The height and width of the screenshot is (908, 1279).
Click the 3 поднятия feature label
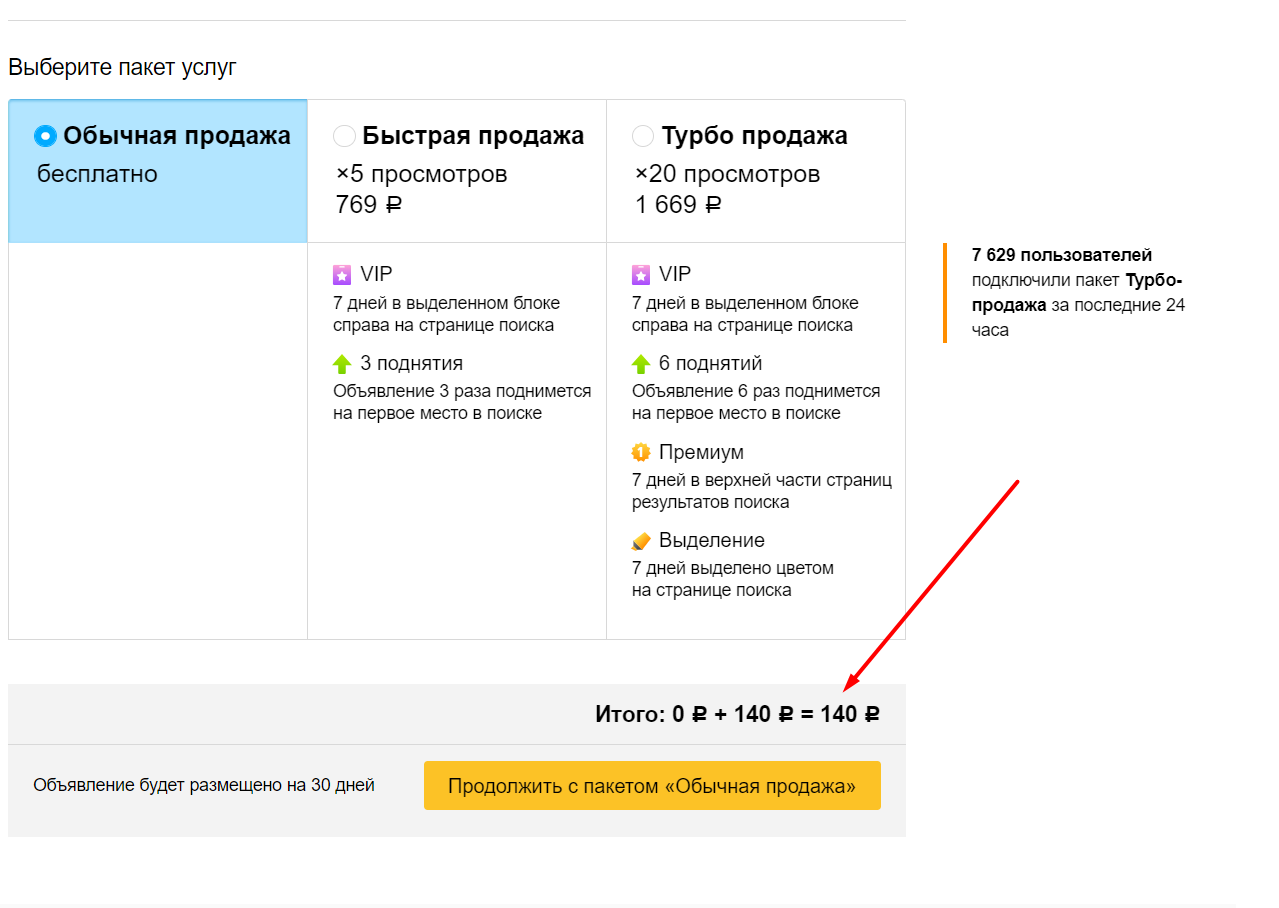pos(412,364)
